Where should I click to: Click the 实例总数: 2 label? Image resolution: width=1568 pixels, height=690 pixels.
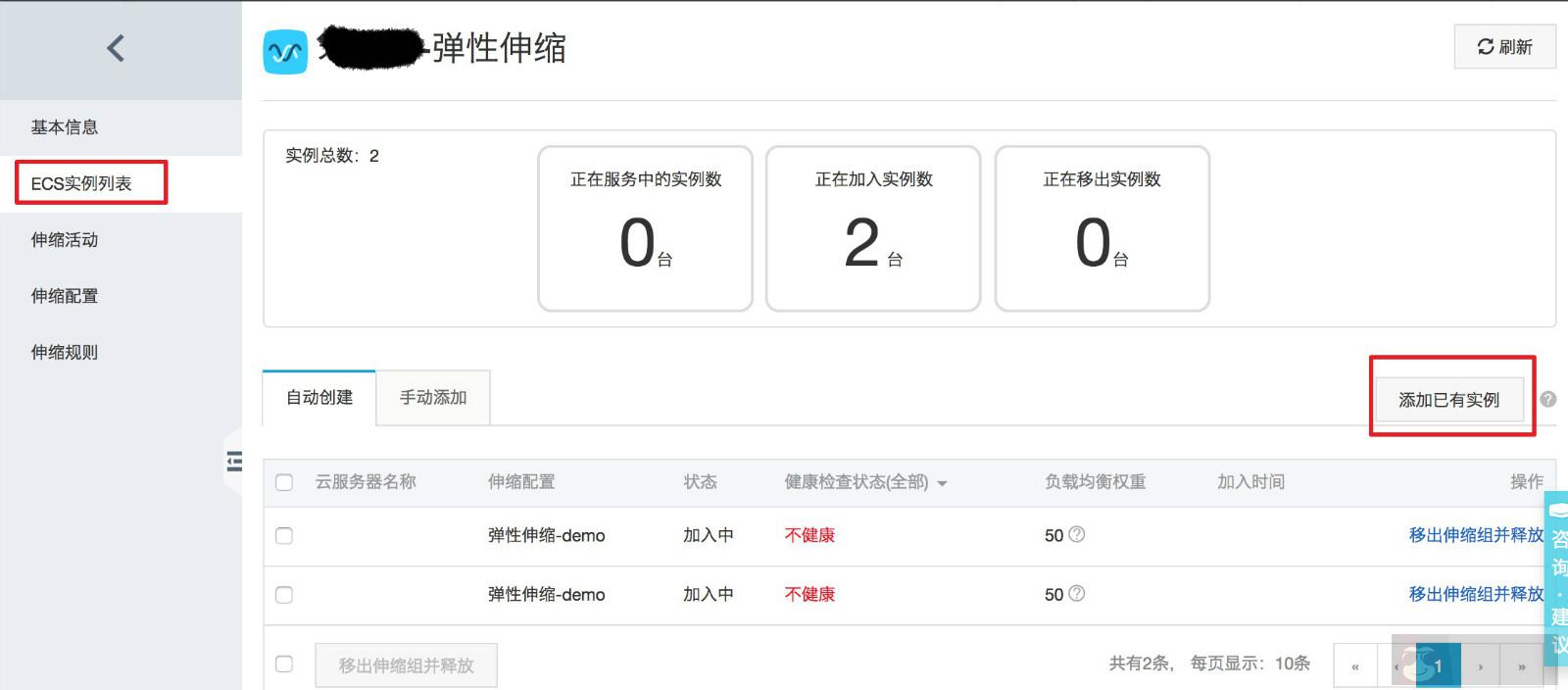(x=332, y=156)
